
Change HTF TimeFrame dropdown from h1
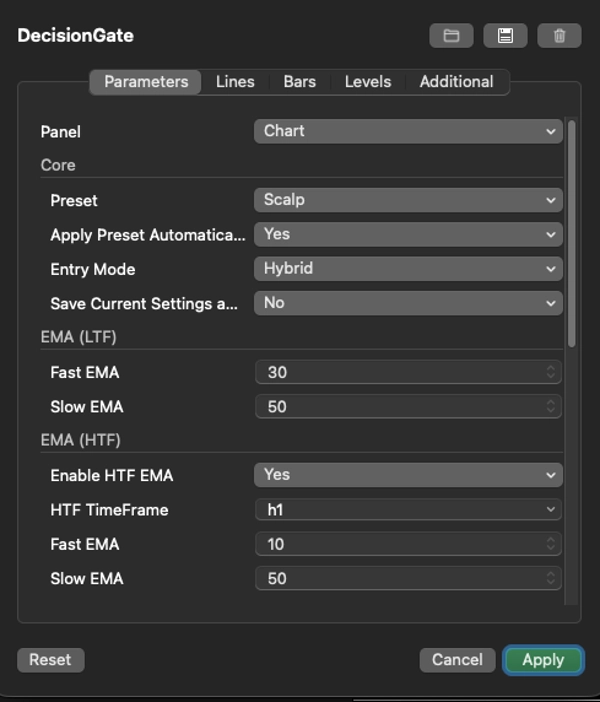pyautogui.click(x=408, y=510)
